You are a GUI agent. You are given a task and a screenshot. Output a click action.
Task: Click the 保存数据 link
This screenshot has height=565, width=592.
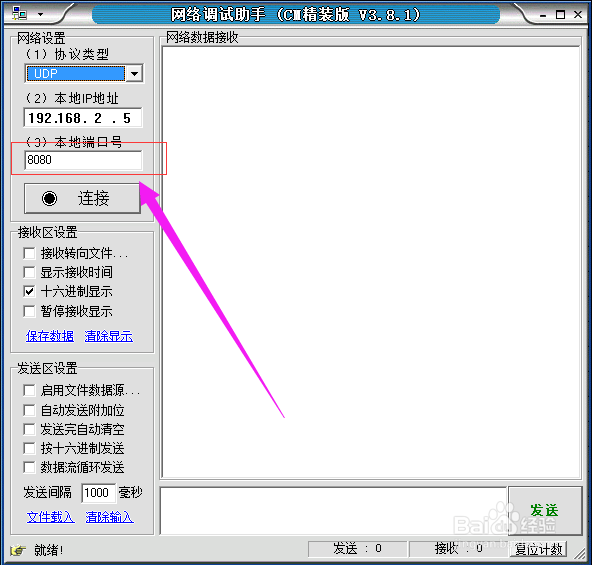click(x=50, y=336)
